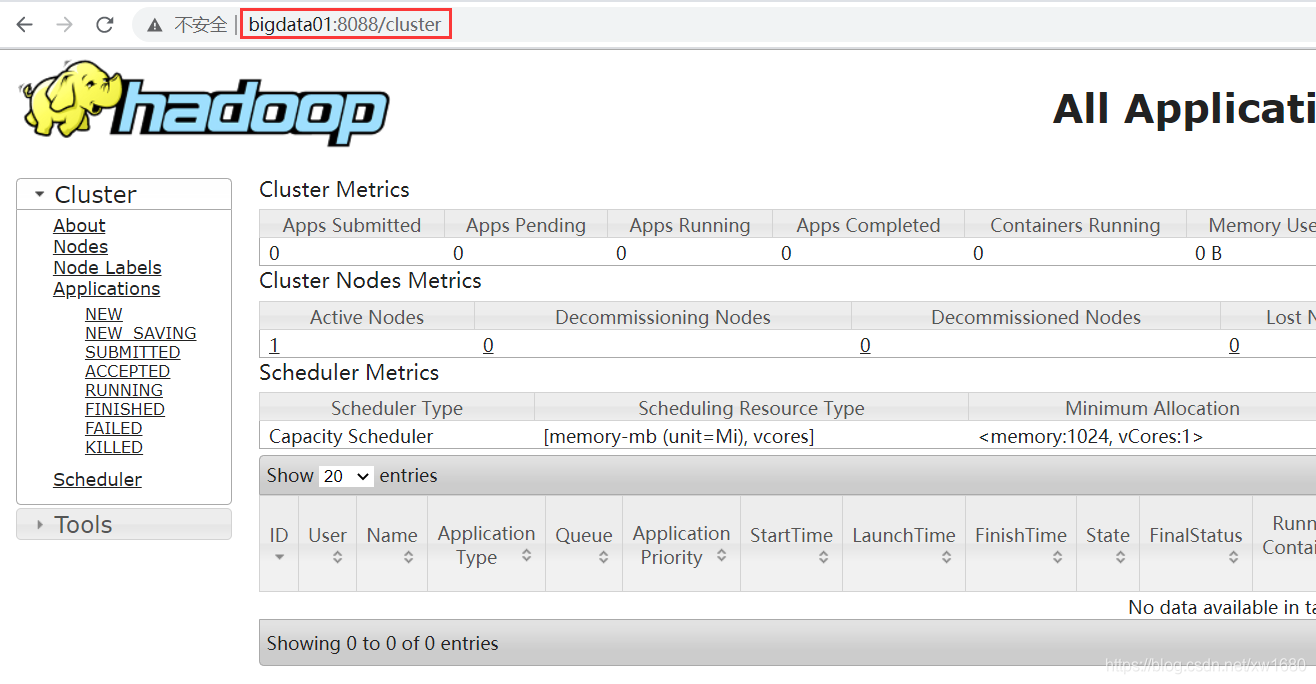Click the Hadoop elephant logo
The width and height of the screenshot is (1316, 684).
(204, 104)
